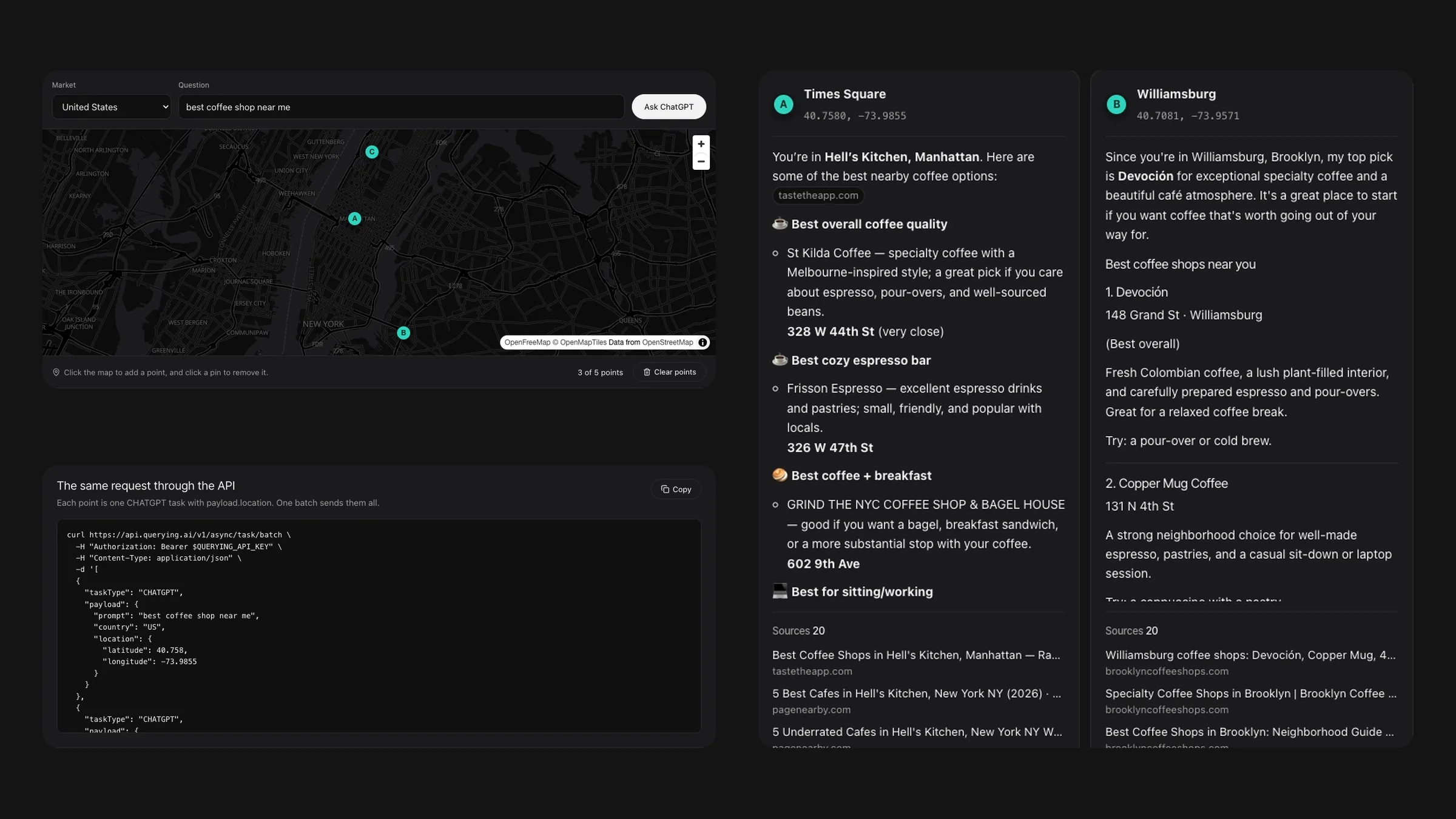Viewport: 1456px width, 819px height.
Task: Click the OpenFreeMap attribution link
Action: (527, 342)
